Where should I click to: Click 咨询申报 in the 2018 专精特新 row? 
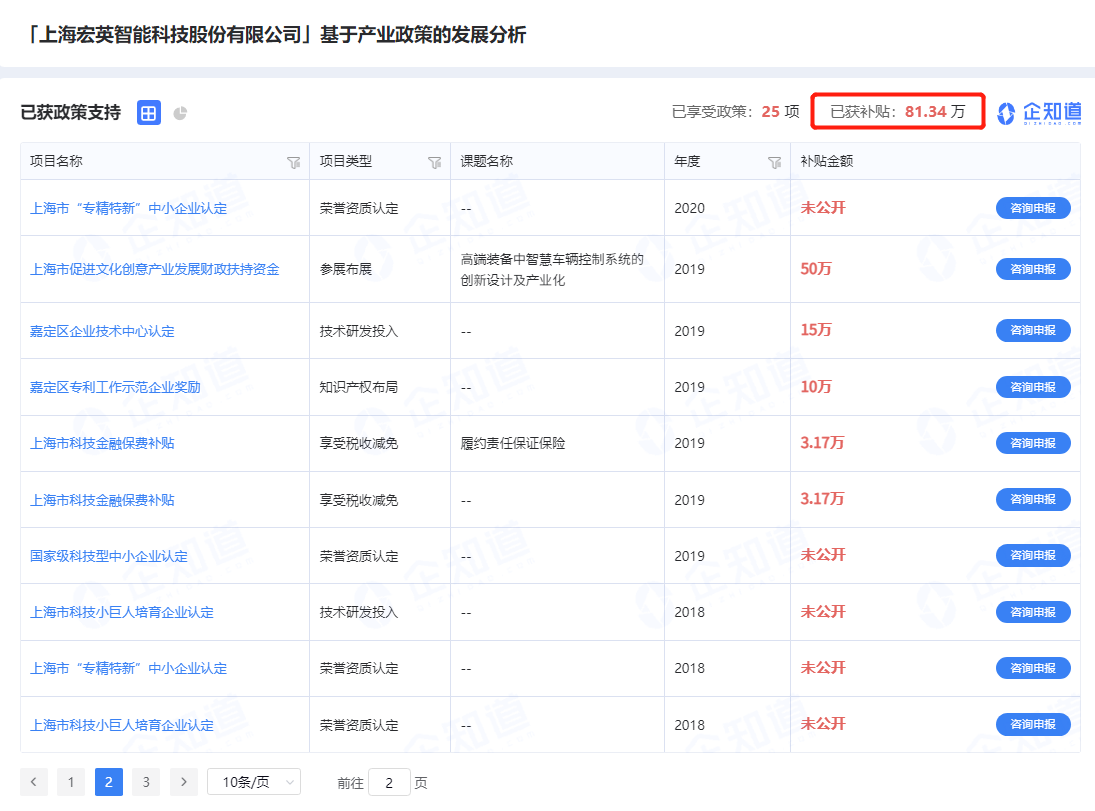click(1033, 668)
